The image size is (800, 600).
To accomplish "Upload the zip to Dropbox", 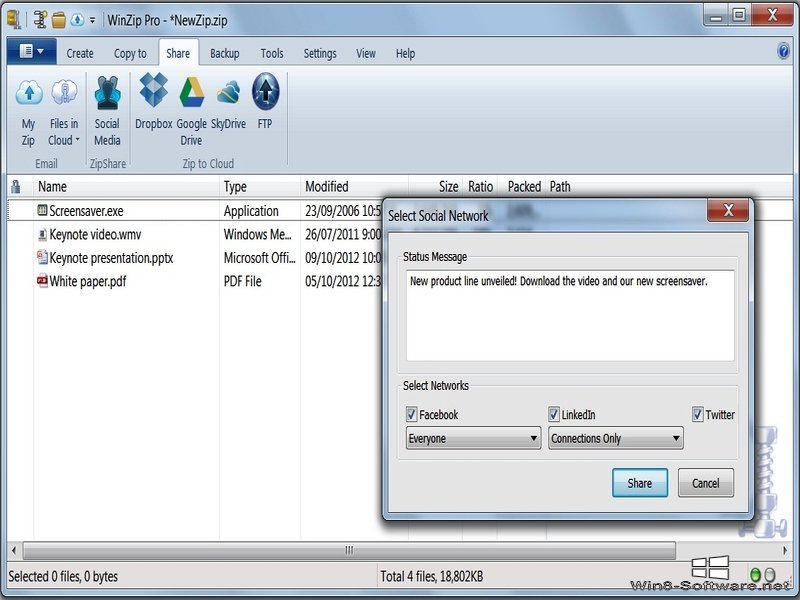I will [x=154, y=102].
